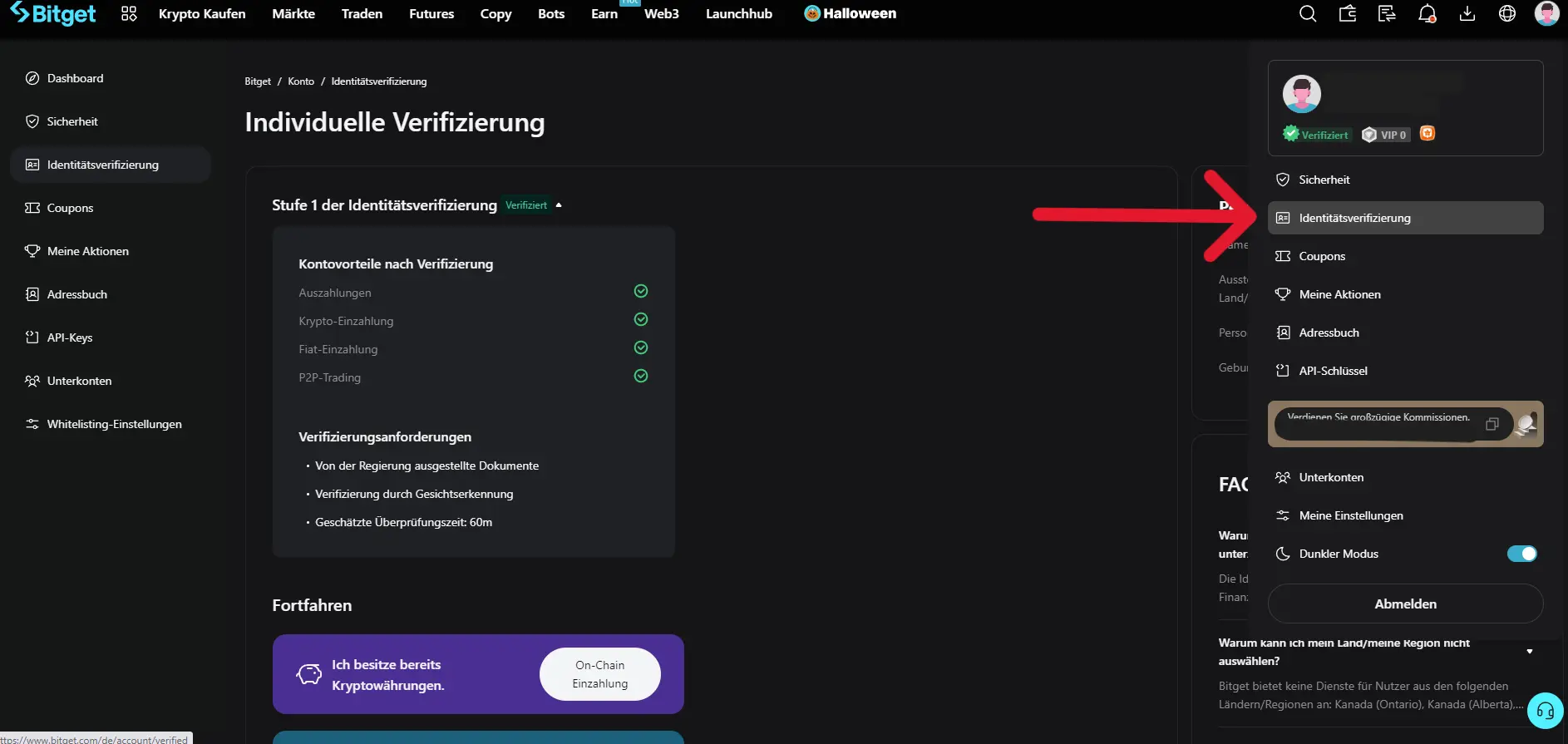Screen dimensions: 1568x744
Task: Click the copy icon in commission banner
Action: 1492,424
